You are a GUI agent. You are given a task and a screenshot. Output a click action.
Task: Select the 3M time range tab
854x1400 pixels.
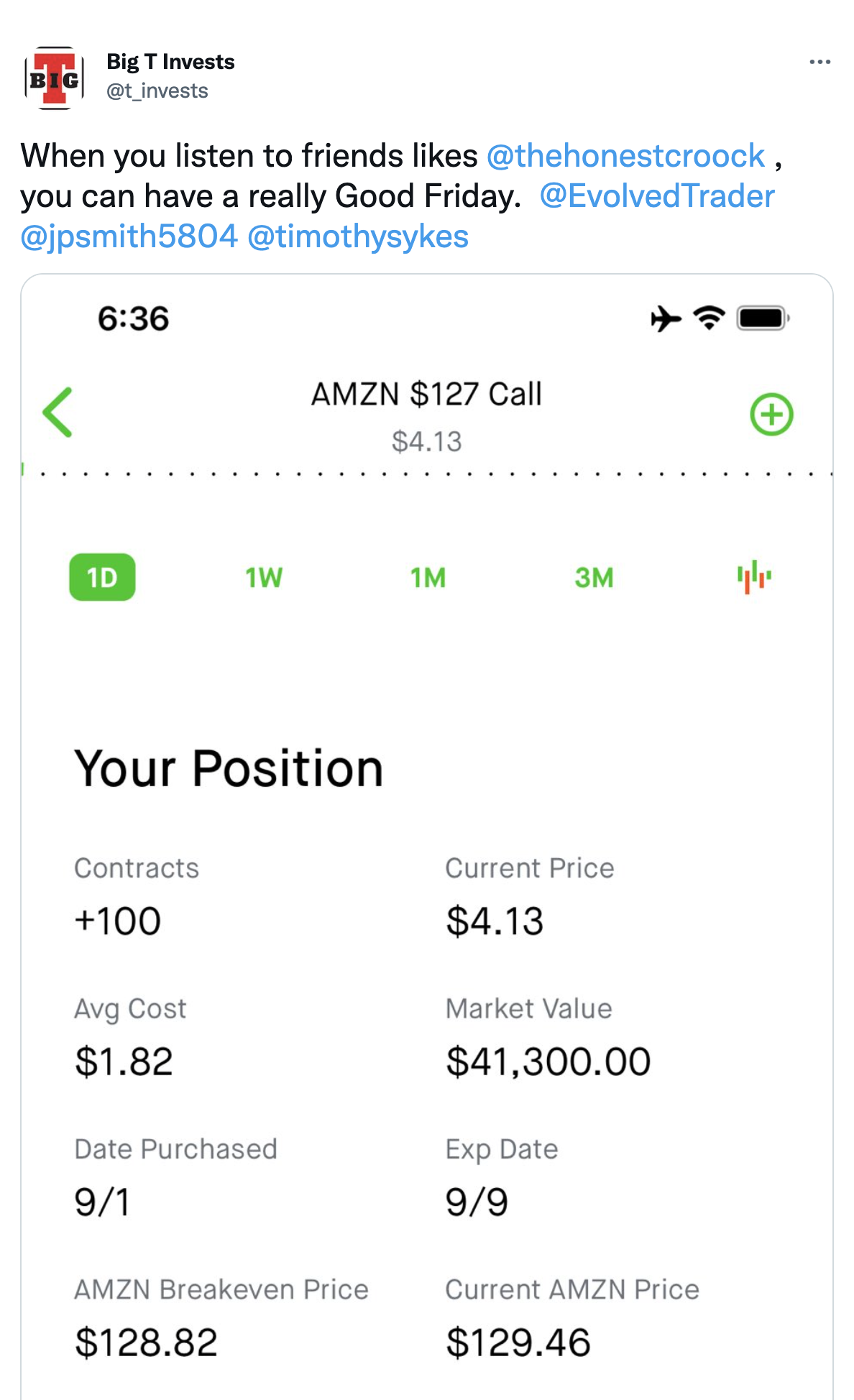pyautogui.click(x=594, y=578)
